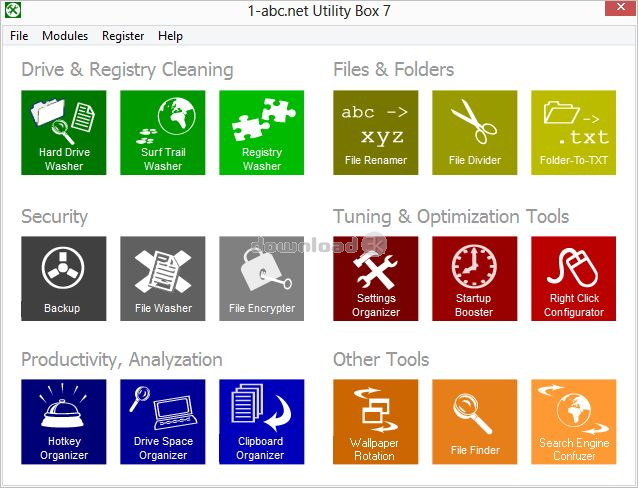Open the File Divider scissors tile
Image resolution: width=638 pixels, height=488 pixels.
474,133
